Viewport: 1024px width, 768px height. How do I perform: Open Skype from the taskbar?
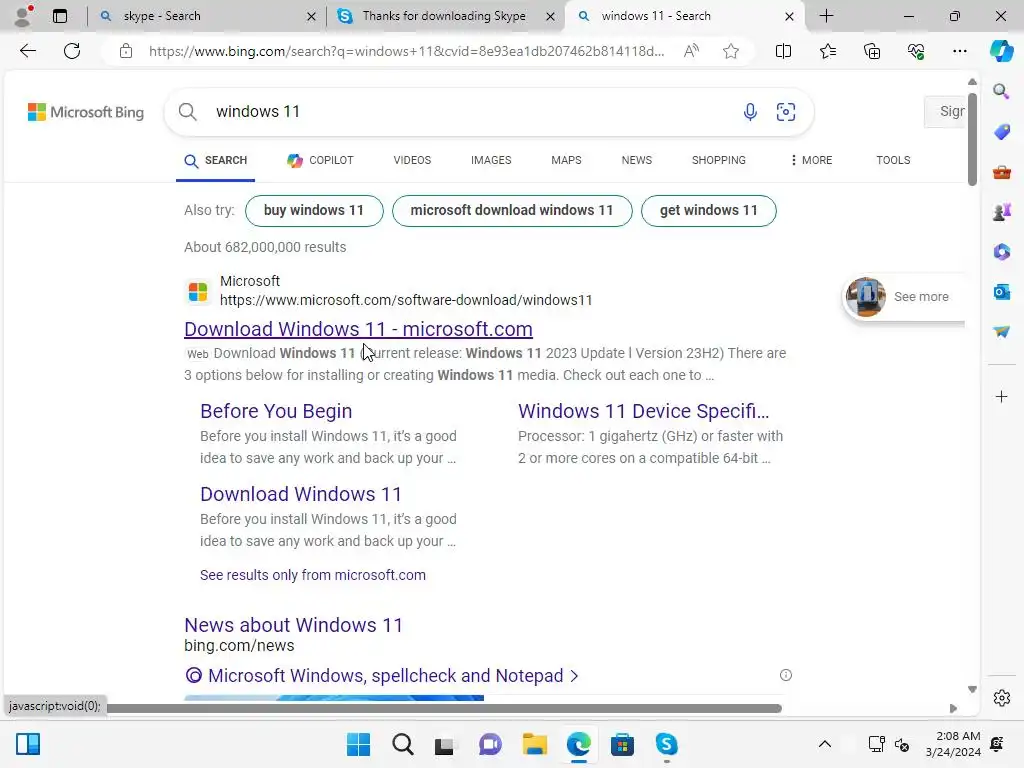point(666,744)
